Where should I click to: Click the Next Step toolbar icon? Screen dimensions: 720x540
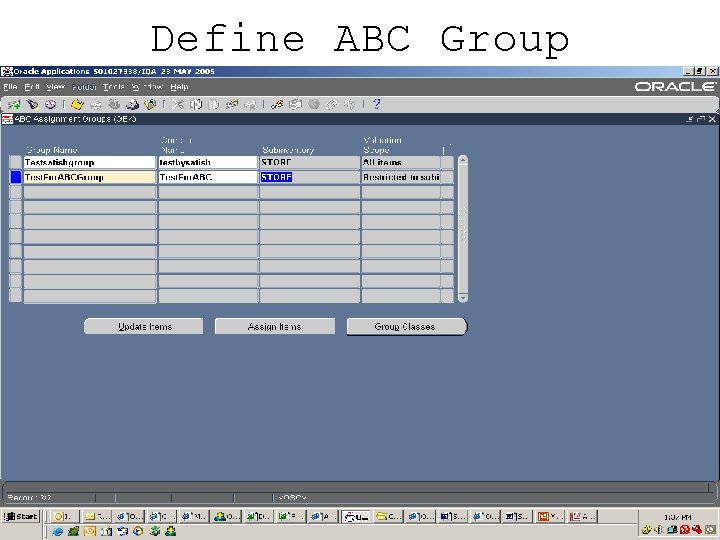pyautogui.click(x=96, y=105)
